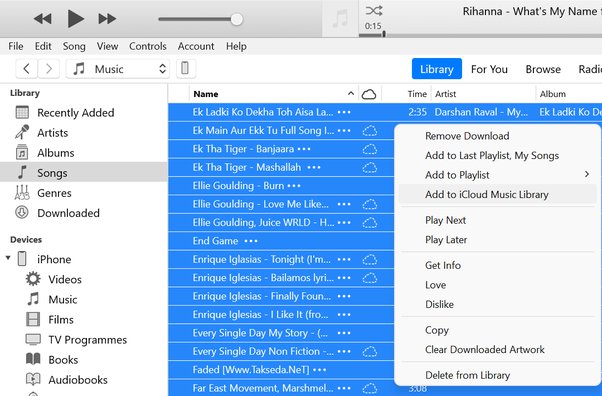602x396 pixels.
Task: Sort by the Artist column
Action: [445, 94]
